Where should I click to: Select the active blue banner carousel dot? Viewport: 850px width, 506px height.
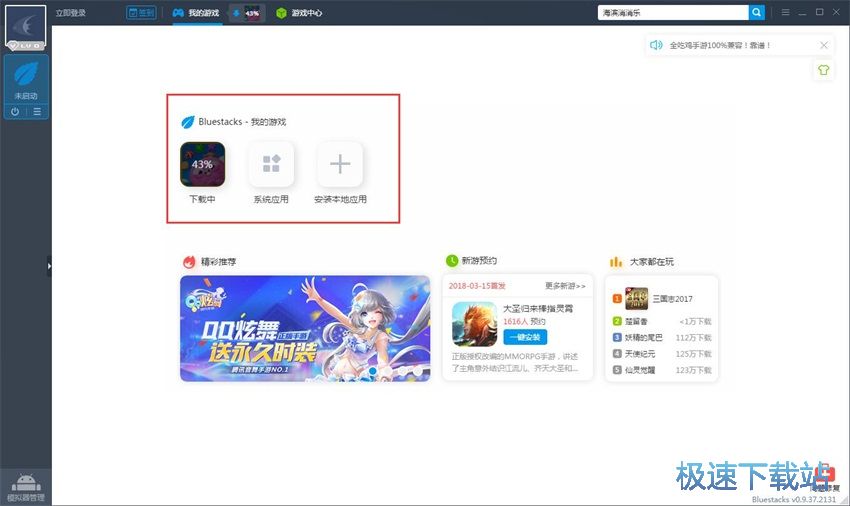tap(373, 371)
